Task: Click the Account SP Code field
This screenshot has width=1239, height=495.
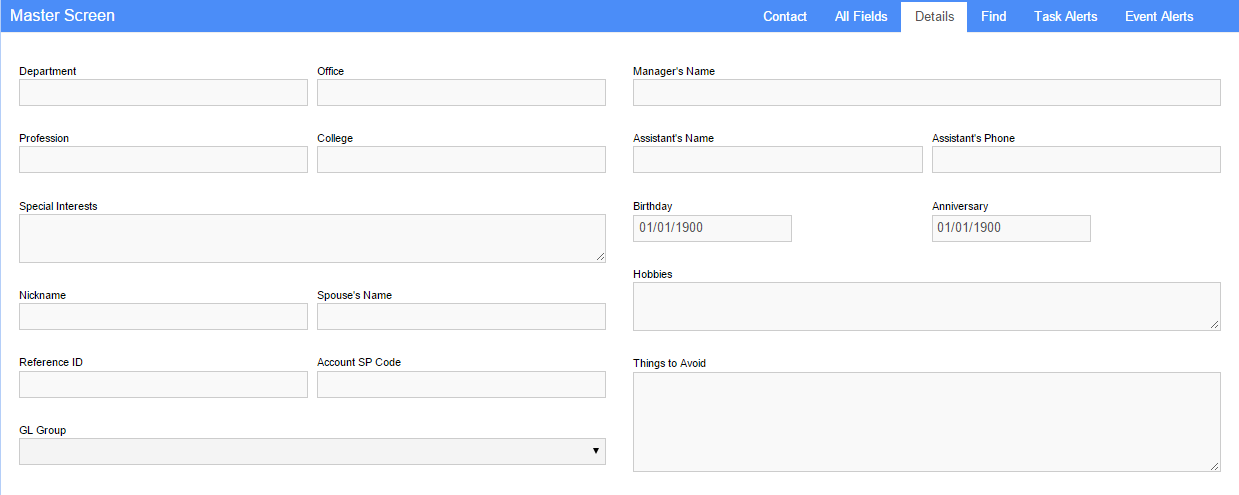Action: click(x=461, y=385)
